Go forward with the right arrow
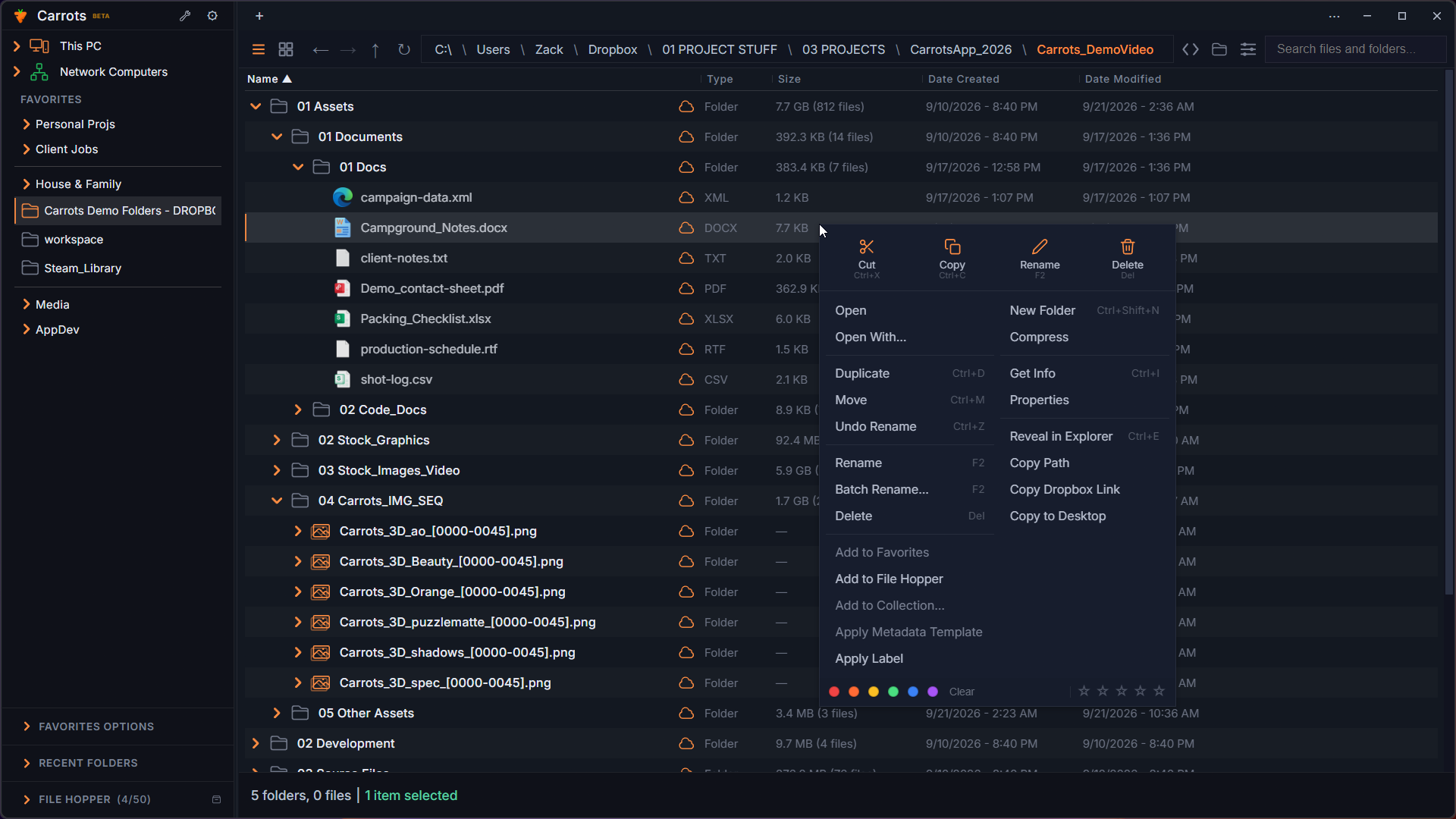Image resolution: width=1456 pixels, height=819 pixels. tap(348, 50)
